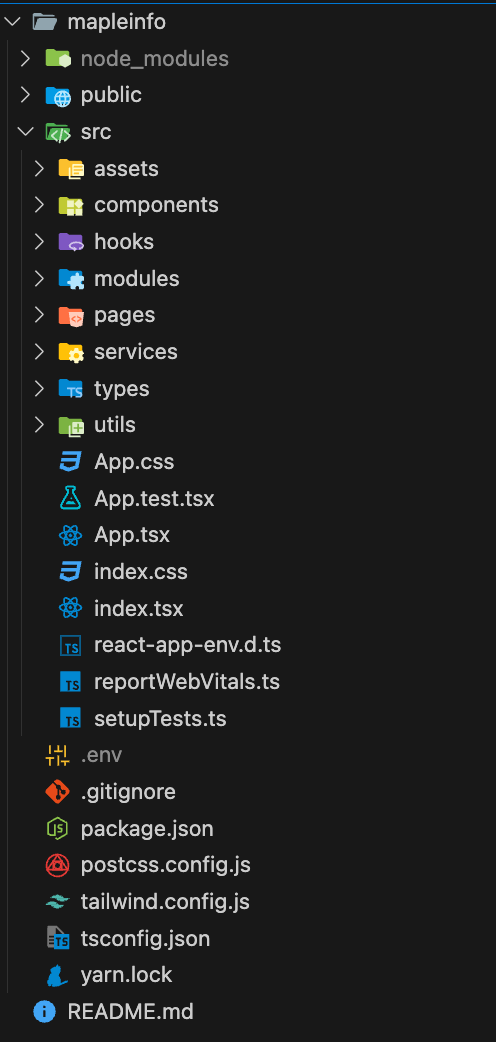Screen dimensions: 496x1042
Task: Click the Node.js icon next to package.json
Action: (57, 829)
